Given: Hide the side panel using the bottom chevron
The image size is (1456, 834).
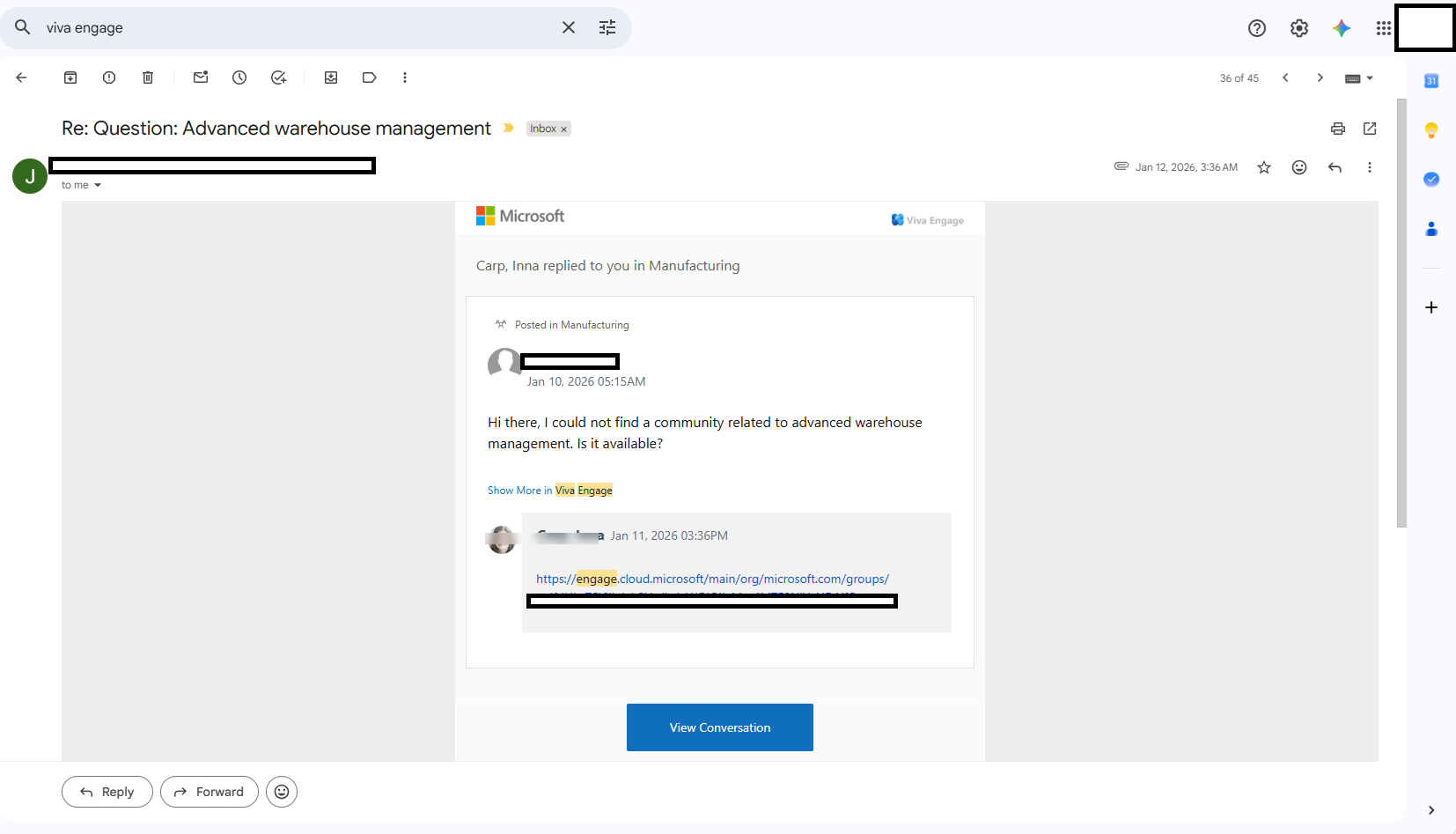Looking at the screenshot, I should point(1431,810).
